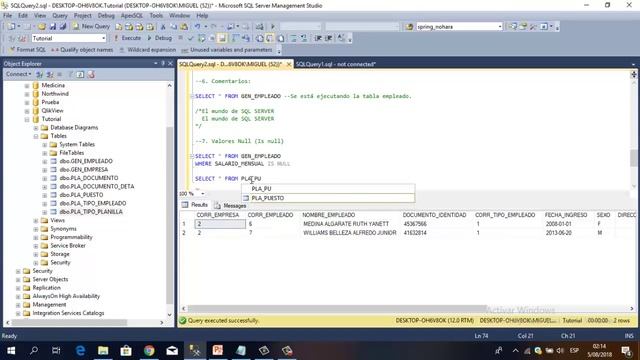Click the Open File folder icon

(x=42, y=27)
